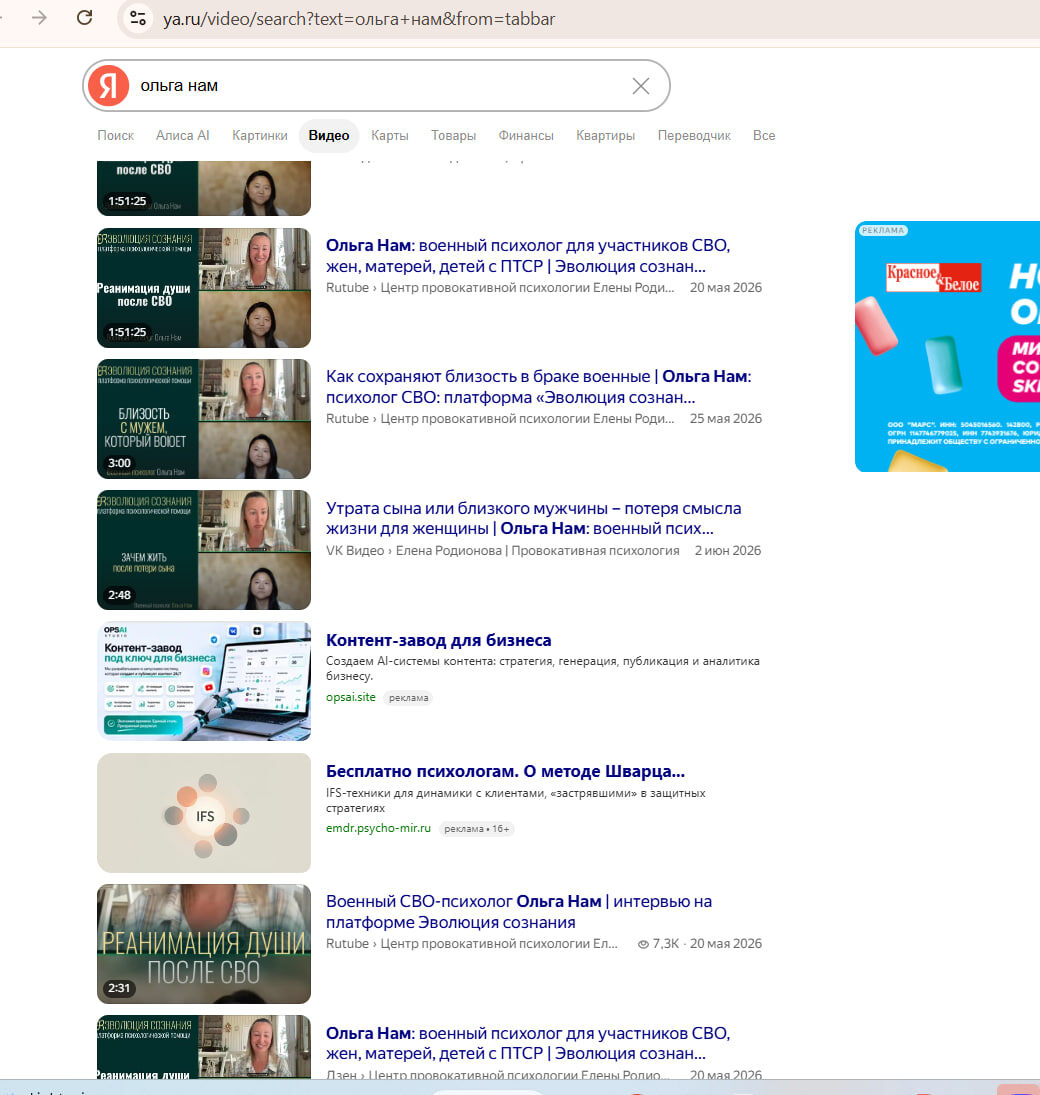Switch to the Картинки tab

tap(260, 135)
